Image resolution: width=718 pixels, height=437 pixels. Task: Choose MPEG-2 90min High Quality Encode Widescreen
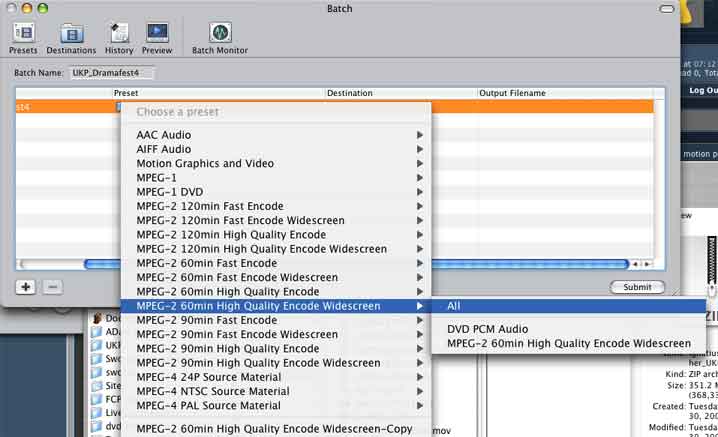(x=276, y=363)
